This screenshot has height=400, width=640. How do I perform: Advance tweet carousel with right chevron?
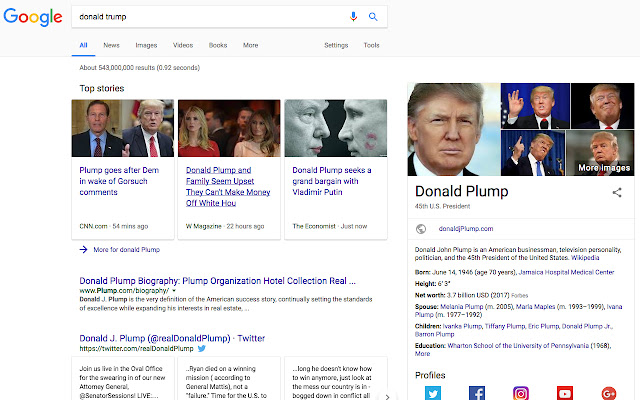point(387,396)
